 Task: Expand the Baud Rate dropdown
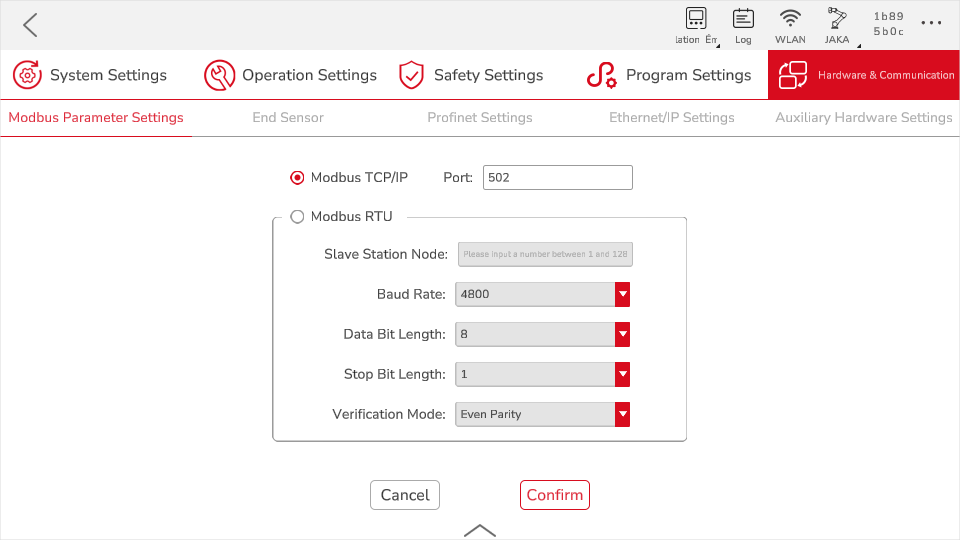tap(622, 294)
